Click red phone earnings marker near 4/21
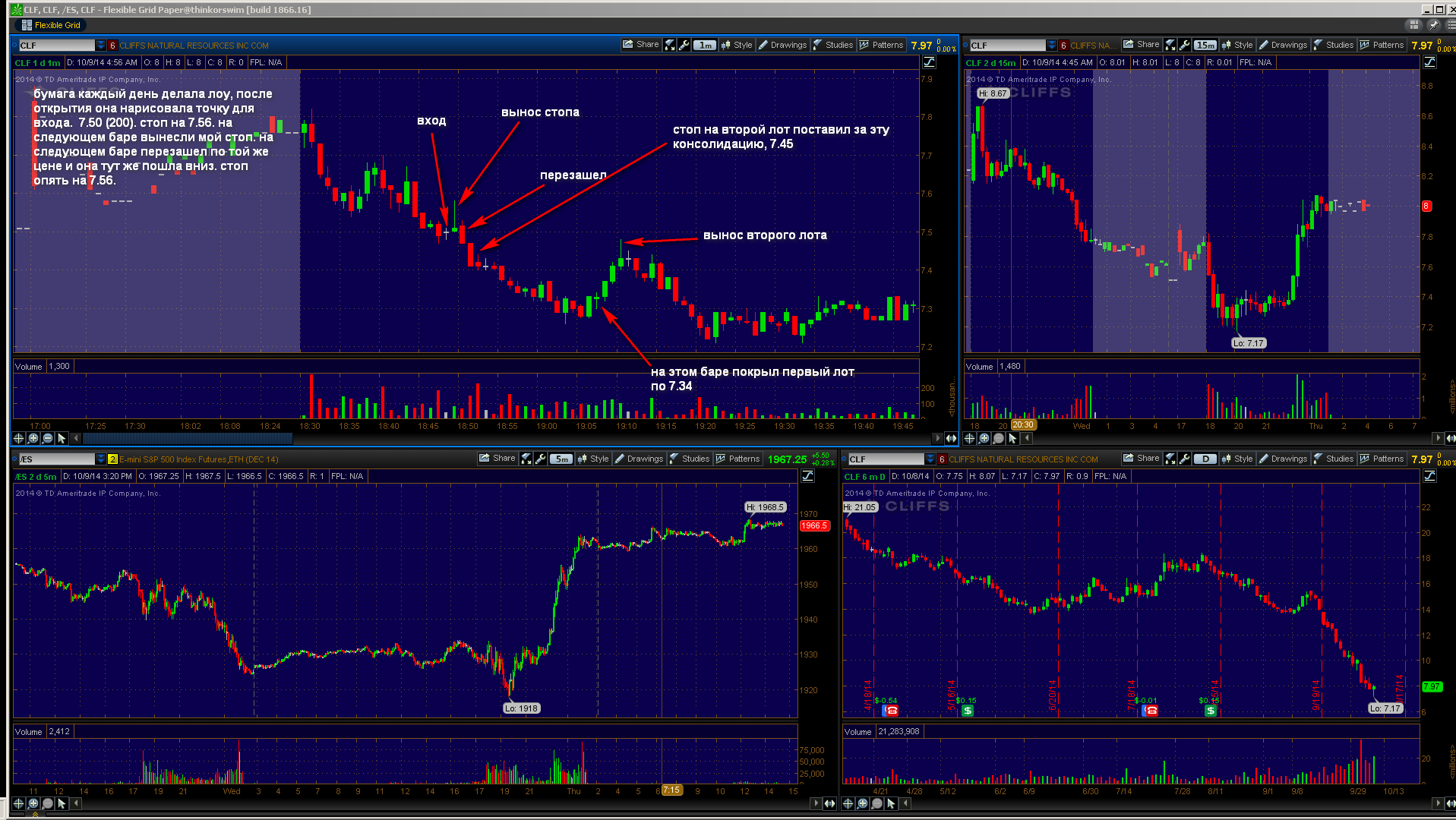The height and width of the screenshot is (820, 1456). coord(892,711)
